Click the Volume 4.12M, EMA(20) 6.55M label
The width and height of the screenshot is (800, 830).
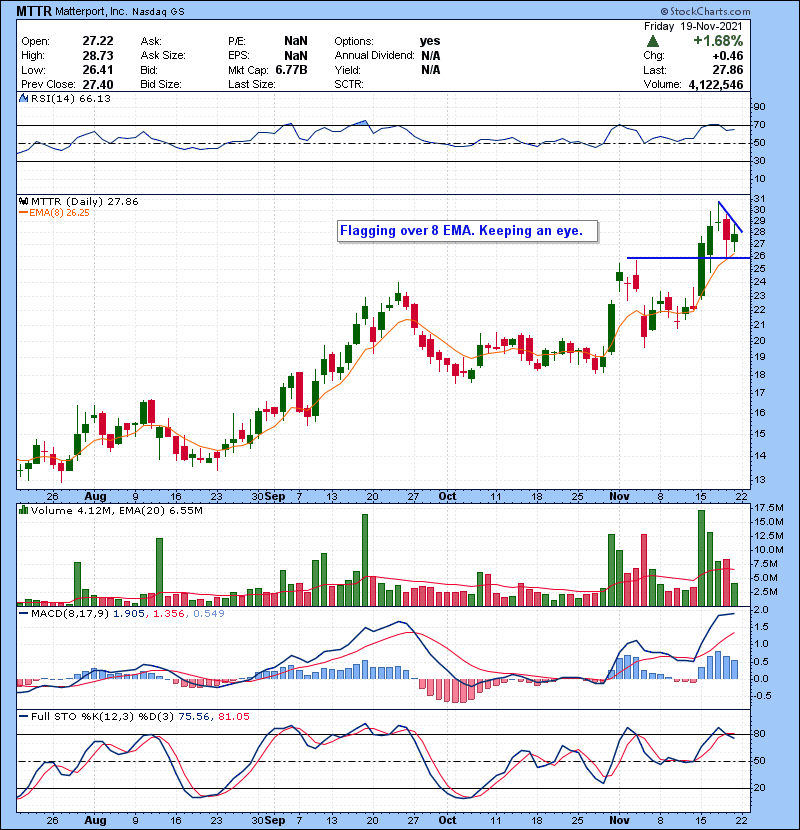pyautogui.click(x=116, y=510)
